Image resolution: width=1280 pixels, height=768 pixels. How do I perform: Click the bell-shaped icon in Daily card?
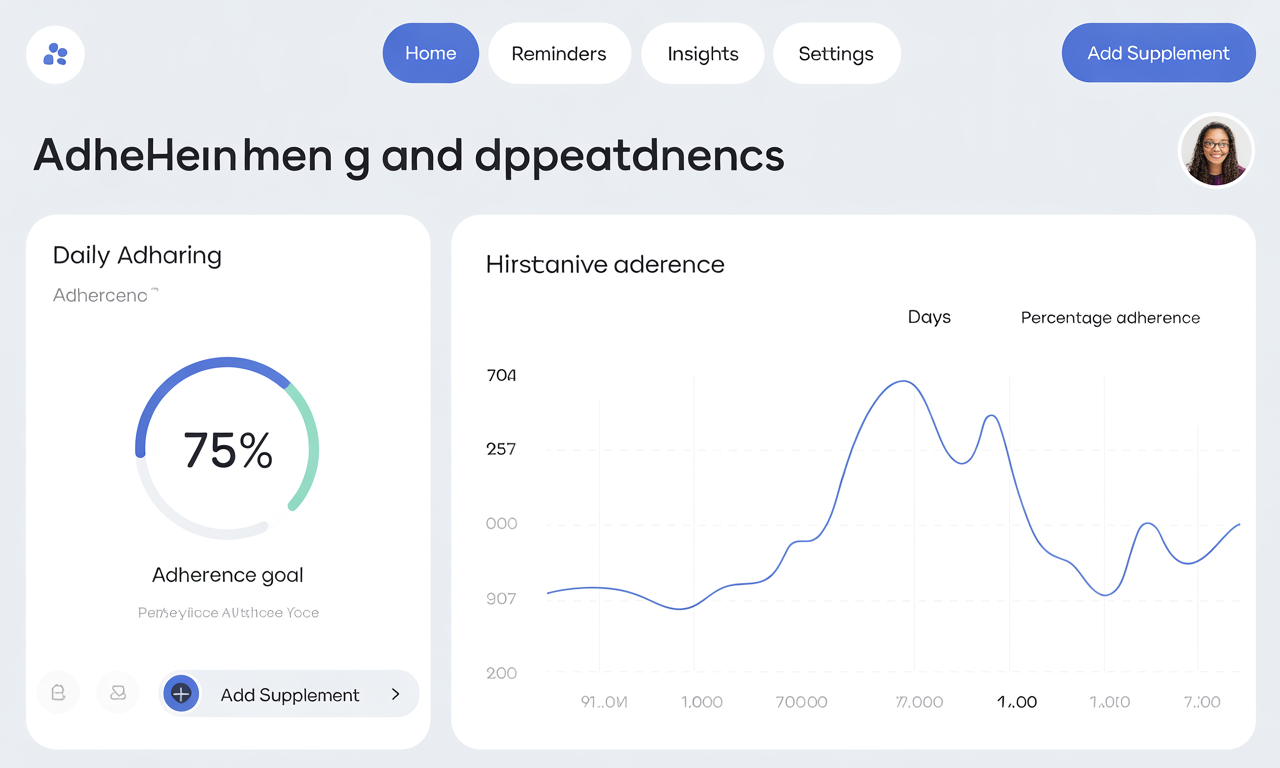tap(58, 692)
